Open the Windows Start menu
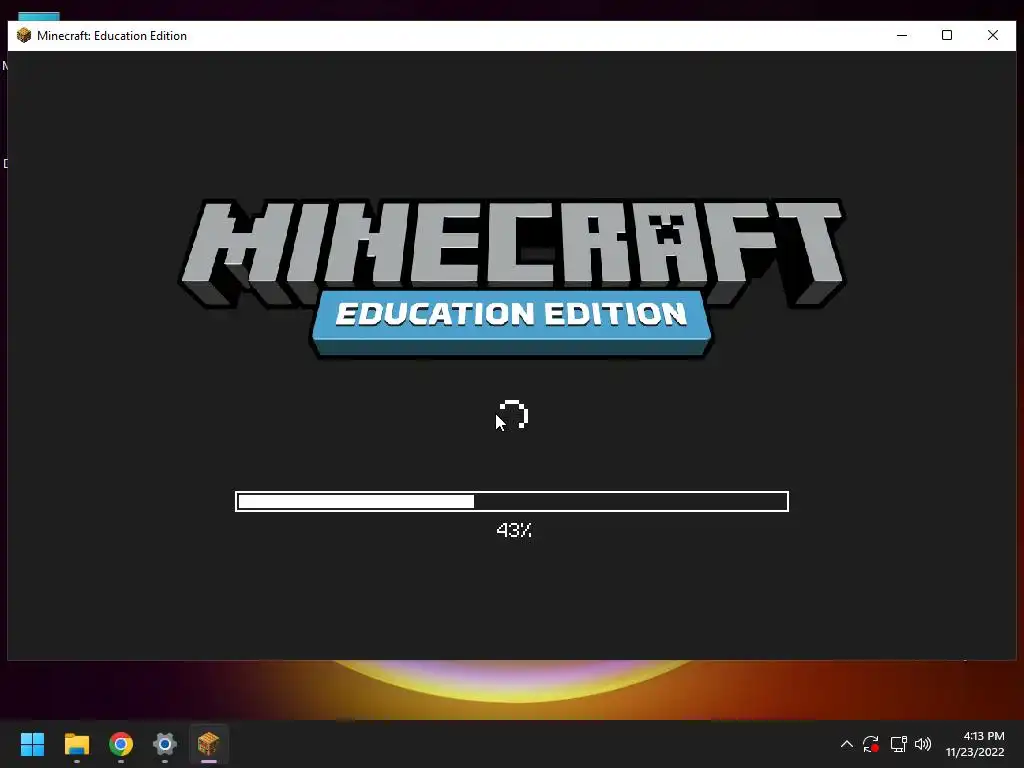 pyautogui.click(x=32, y=744)
